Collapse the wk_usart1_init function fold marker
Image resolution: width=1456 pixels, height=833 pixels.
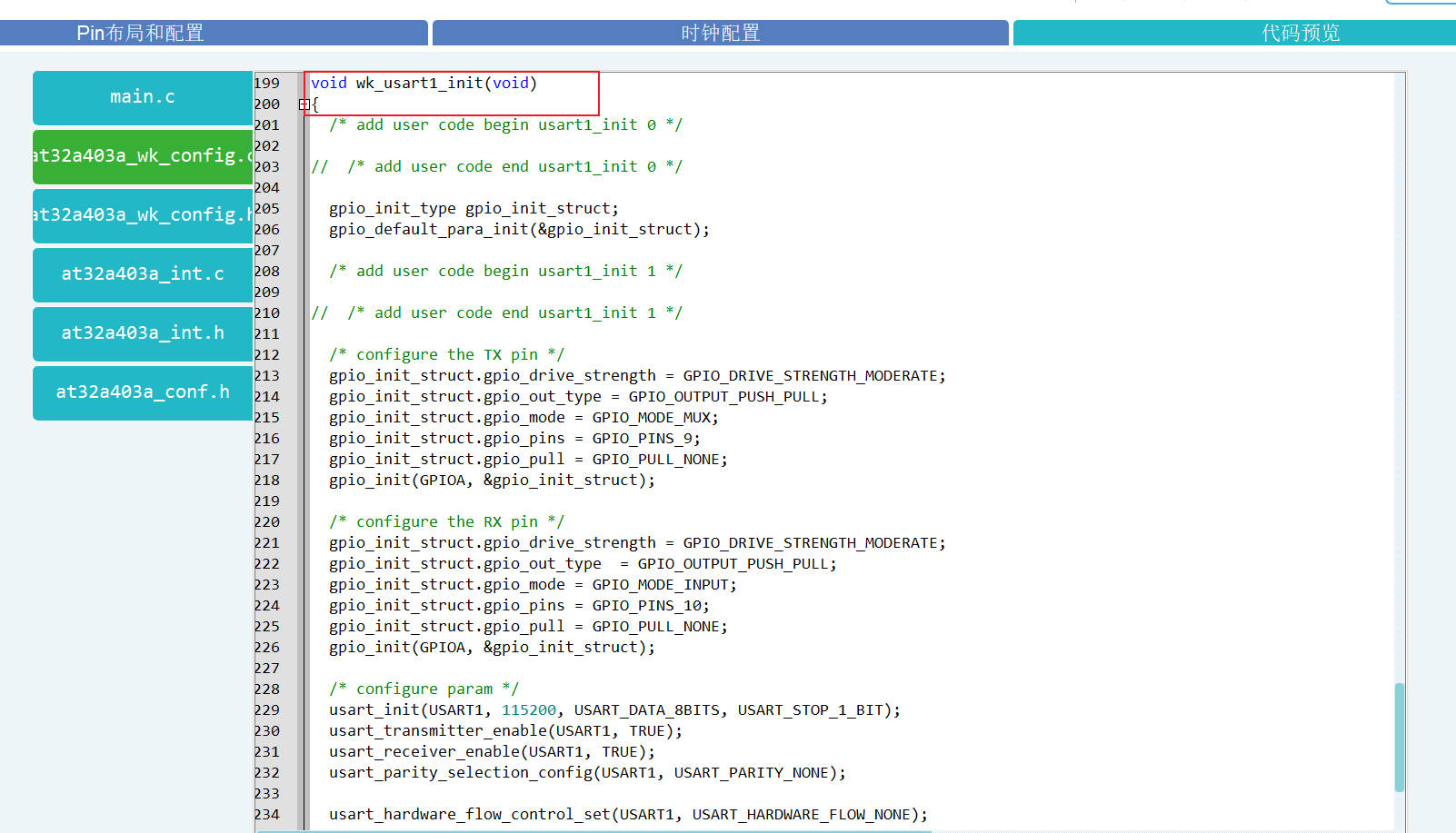[304, 104]
